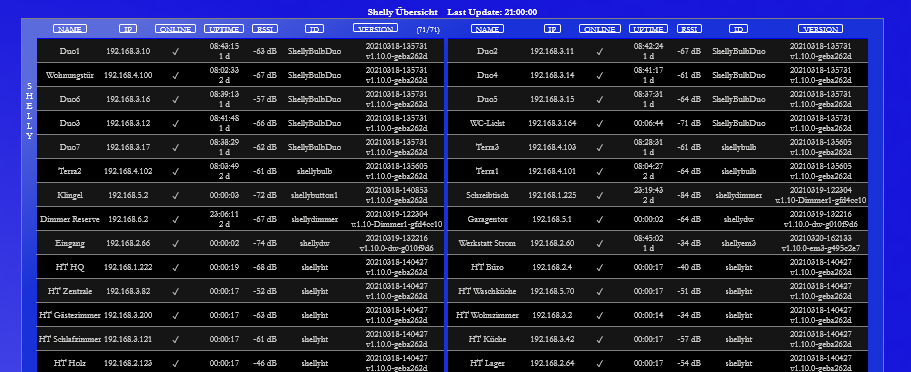Click the online checkmark for HT Küche

click(x=600, y=339)
